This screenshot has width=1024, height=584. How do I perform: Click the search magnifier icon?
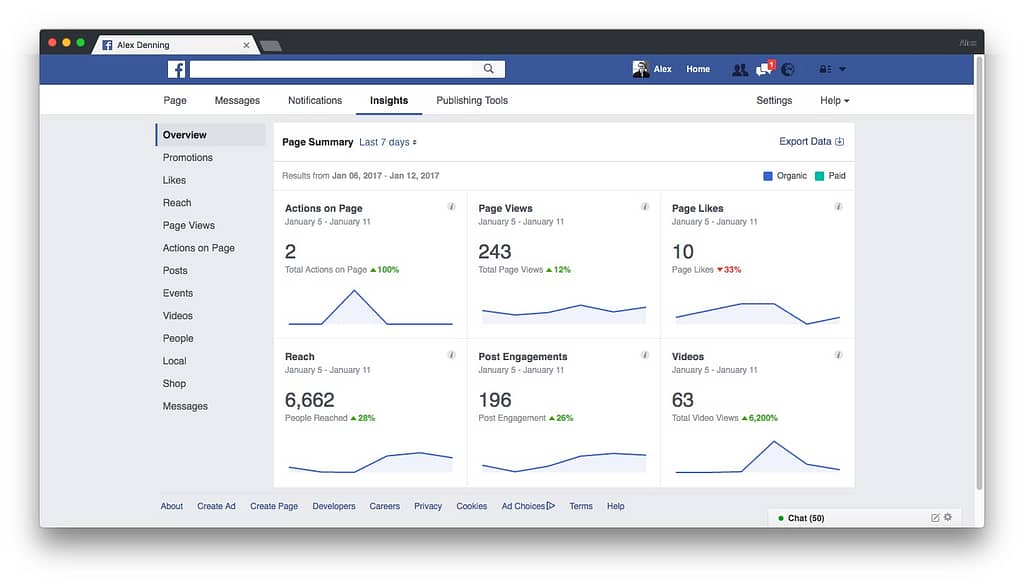click(x=488, y=69)
